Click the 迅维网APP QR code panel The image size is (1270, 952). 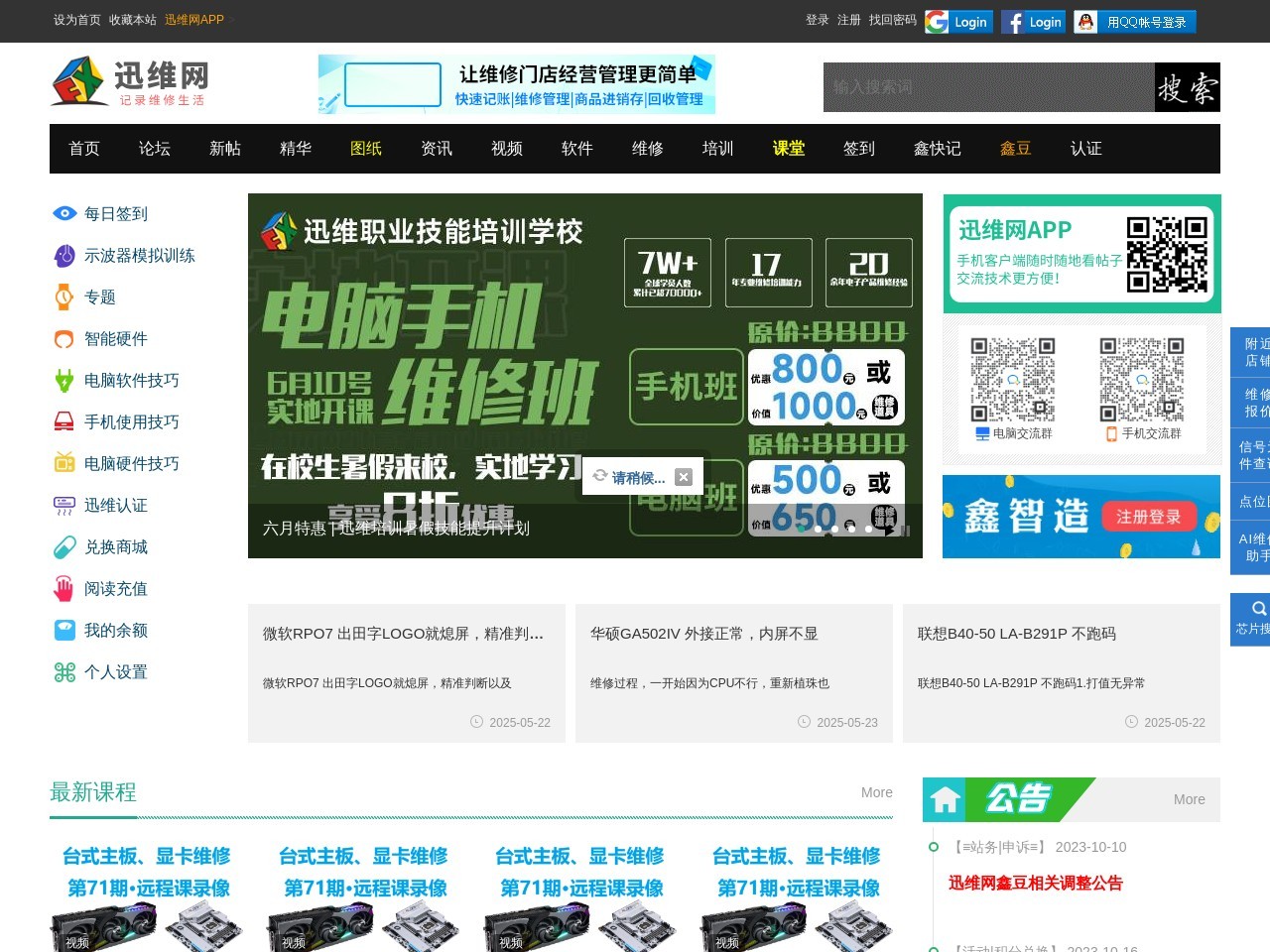pyautogui.click(x=1081, y=254)
